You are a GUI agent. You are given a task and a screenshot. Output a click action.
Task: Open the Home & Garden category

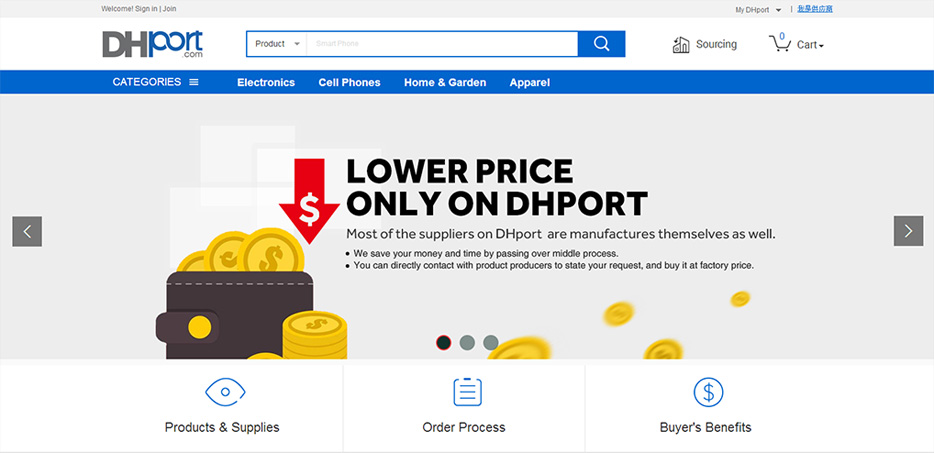click(x=445, y=83)
